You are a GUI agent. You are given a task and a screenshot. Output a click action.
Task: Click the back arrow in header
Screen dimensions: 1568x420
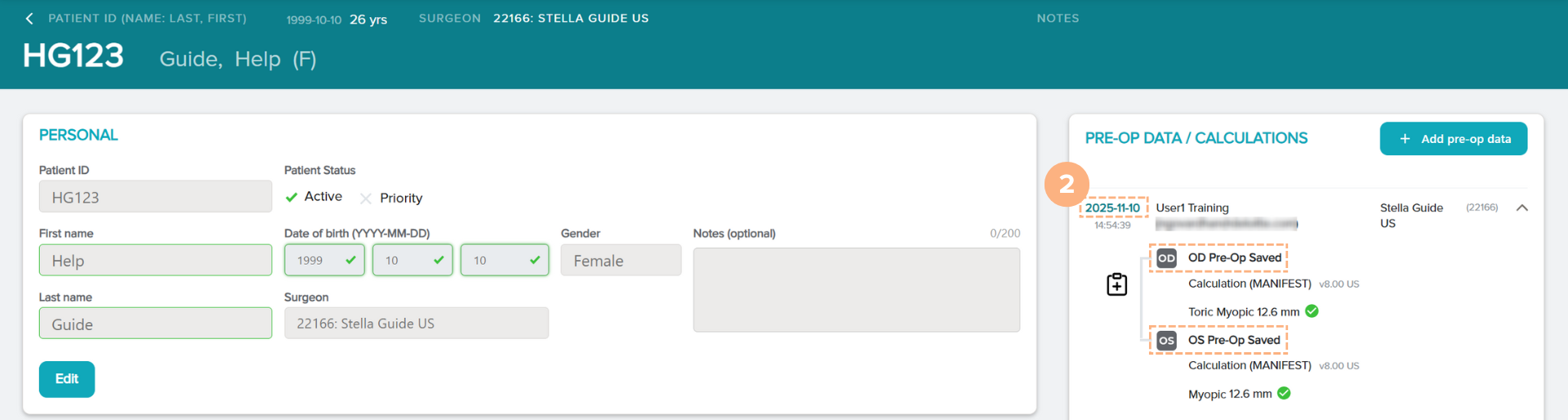pyautogui.click(x=29, y=19)
